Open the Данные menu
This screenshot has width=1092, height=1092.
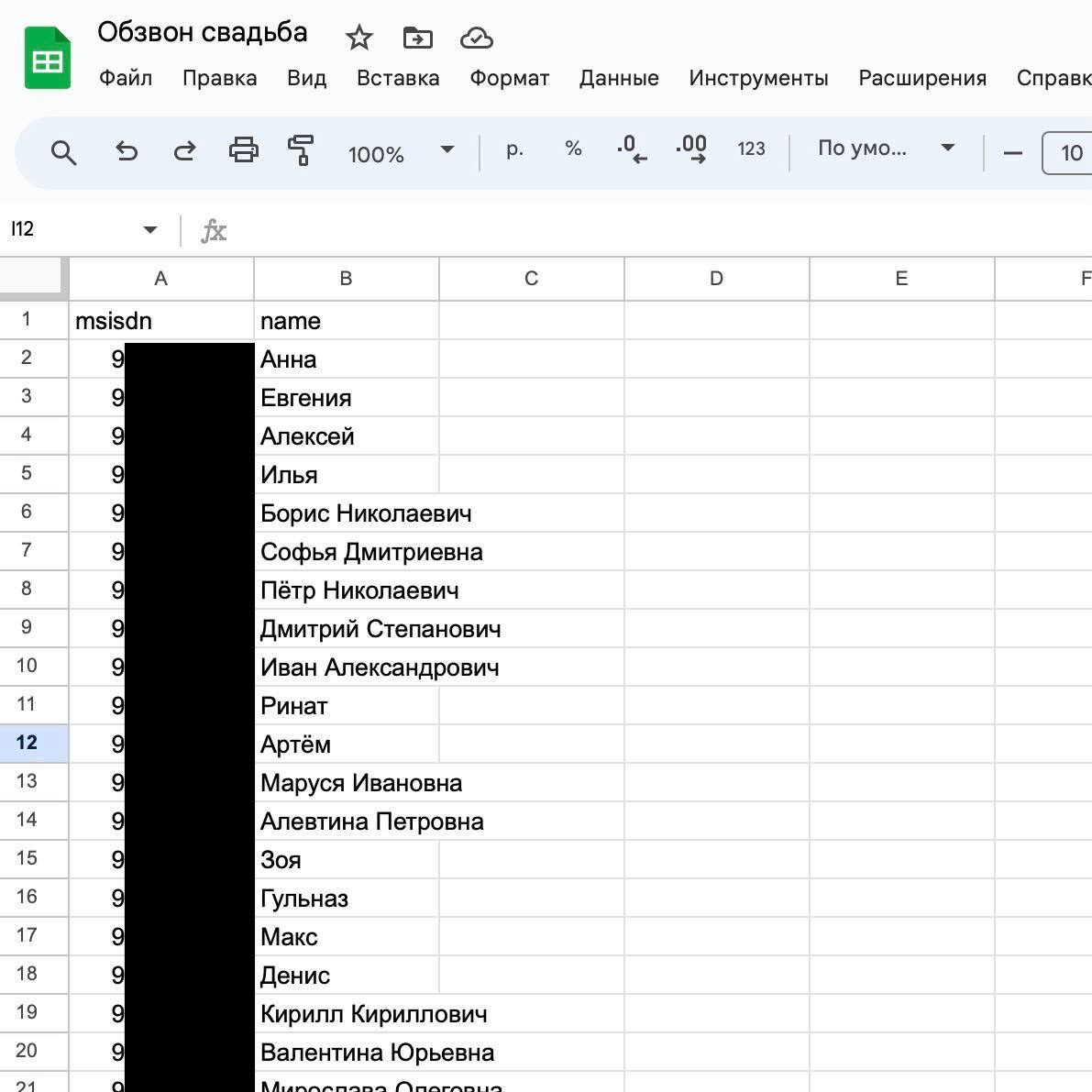tap(619, 78)
